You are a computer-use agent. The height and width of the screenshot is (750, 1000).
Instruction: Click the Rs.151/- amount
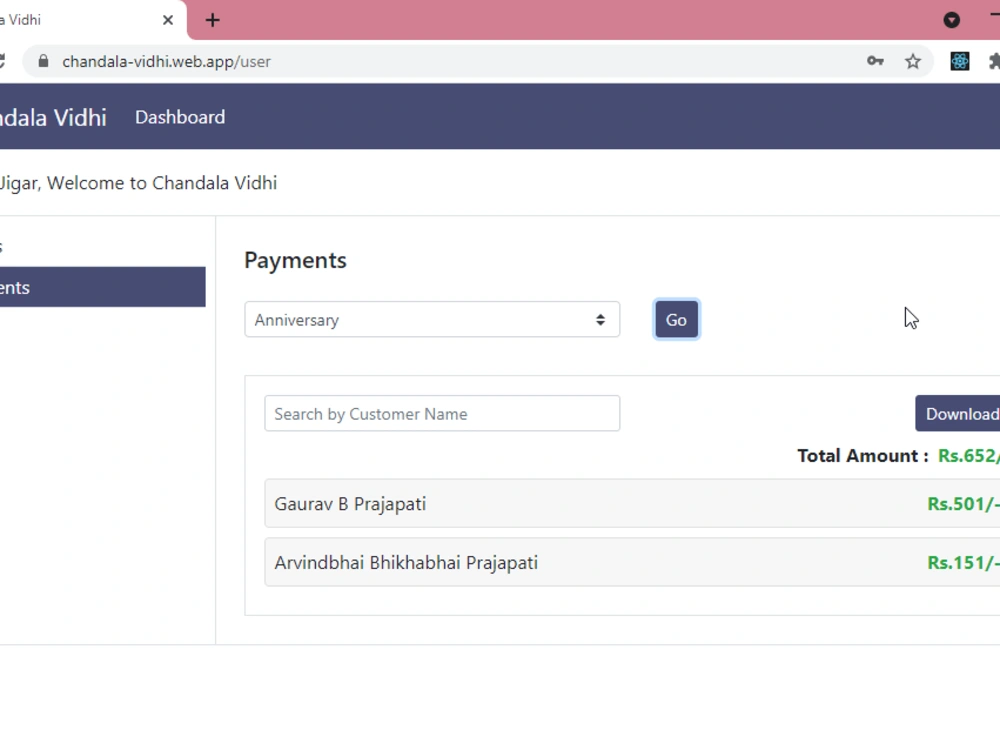pos(963,562)
